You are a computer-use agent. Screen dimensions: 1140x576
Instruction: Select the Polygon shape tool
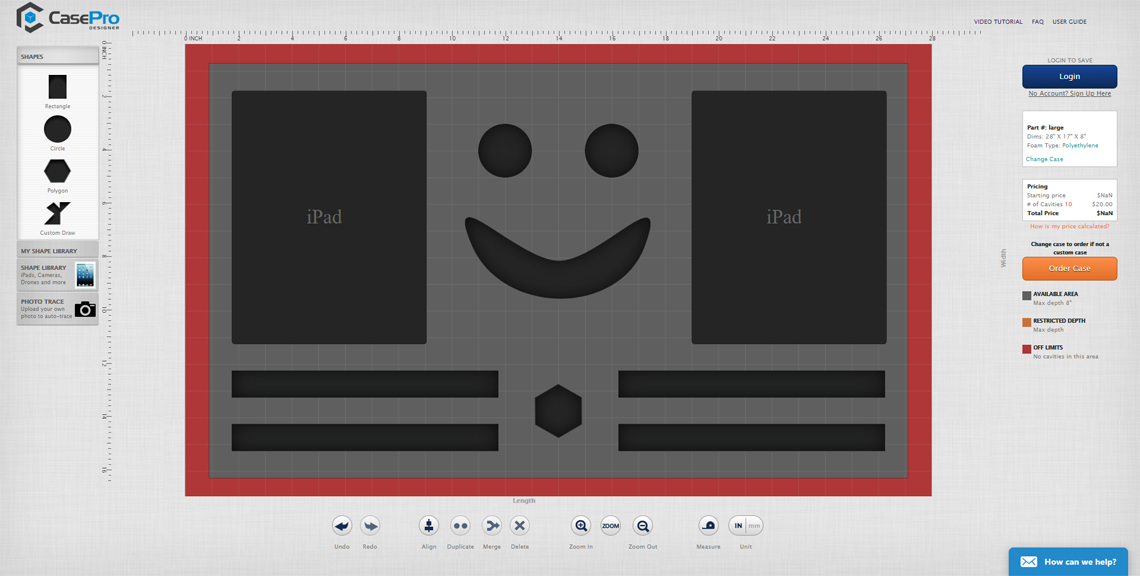click(x=57, y=171)
